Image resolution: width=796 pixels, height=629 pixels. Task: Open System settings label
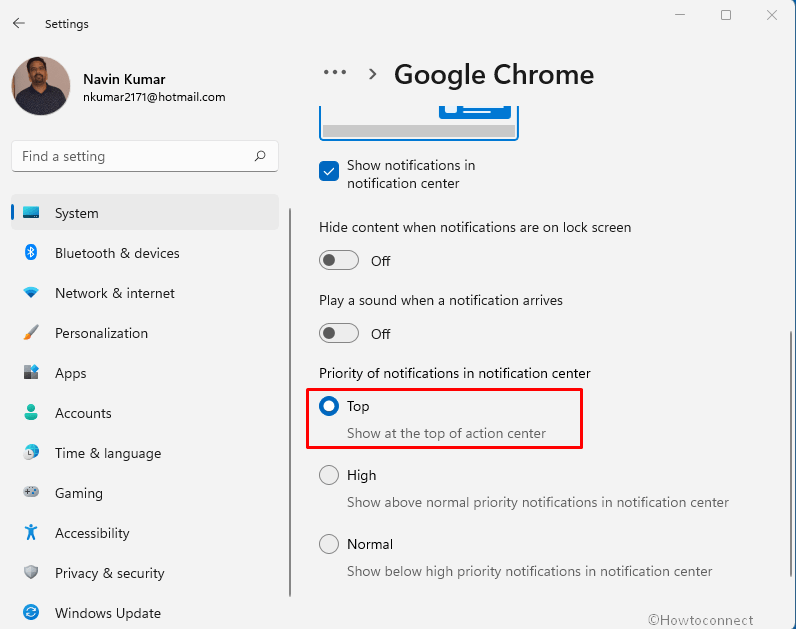pyautogui.click(x=77, y=213)
